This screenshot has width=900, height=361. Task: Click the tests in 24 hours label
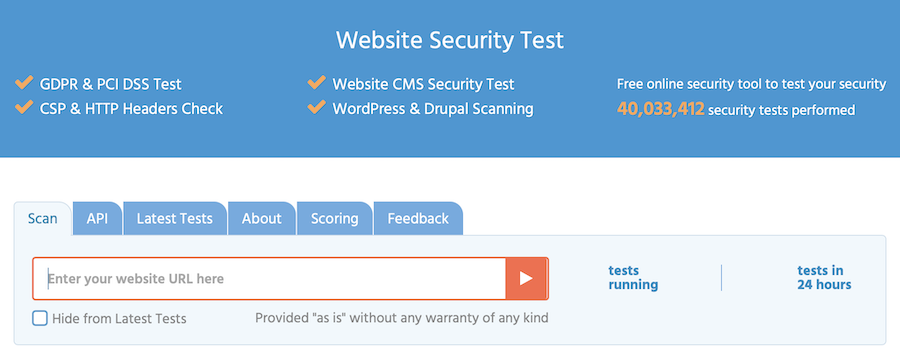824,278
